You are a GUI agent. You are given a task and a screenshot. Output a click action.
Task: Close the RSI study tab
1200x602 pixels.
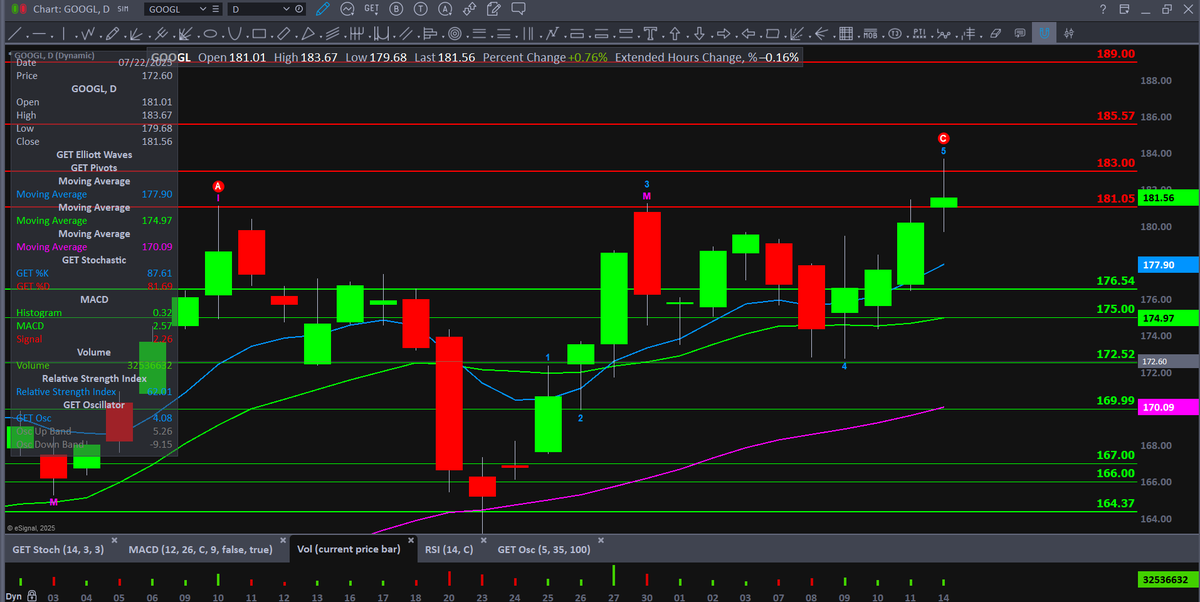click(x=483, y=540)
